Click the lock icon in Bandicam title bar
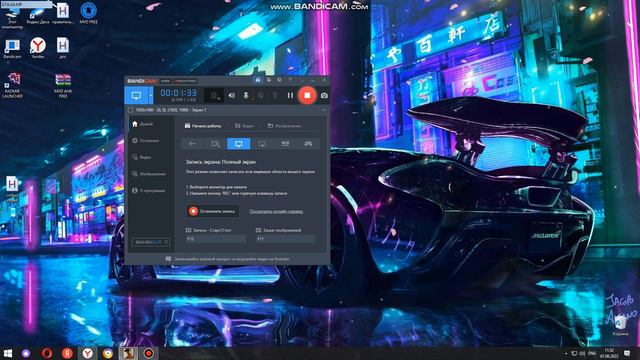This screenshot has width=640, height=360. click(x=258, y=80)
